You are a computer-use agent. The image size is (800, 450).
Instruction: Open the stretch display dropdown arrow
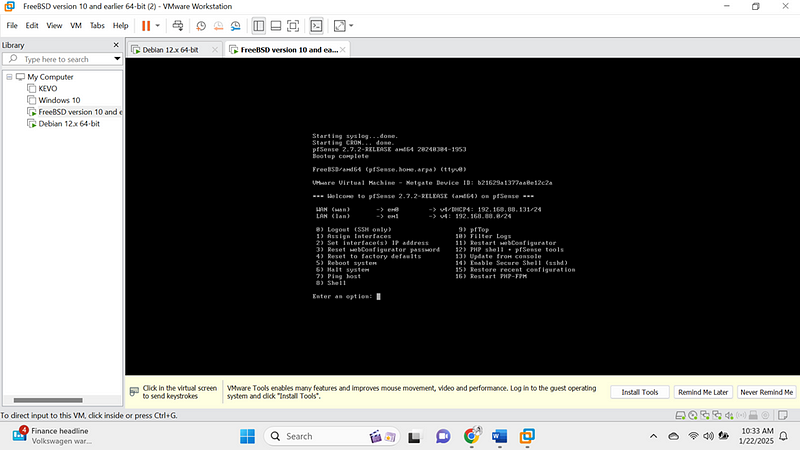pyautogui.click(x=351, y=26)
